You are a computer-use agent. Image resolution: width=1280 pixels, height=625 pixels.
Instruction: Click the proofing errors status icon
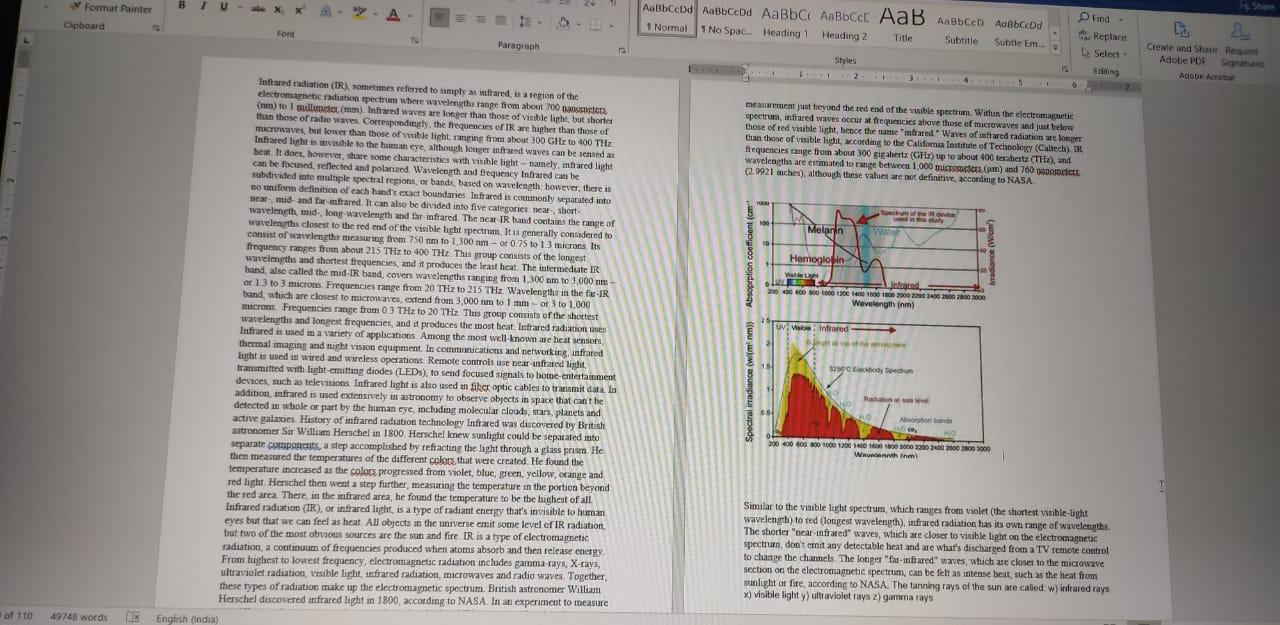click(131, 617)
